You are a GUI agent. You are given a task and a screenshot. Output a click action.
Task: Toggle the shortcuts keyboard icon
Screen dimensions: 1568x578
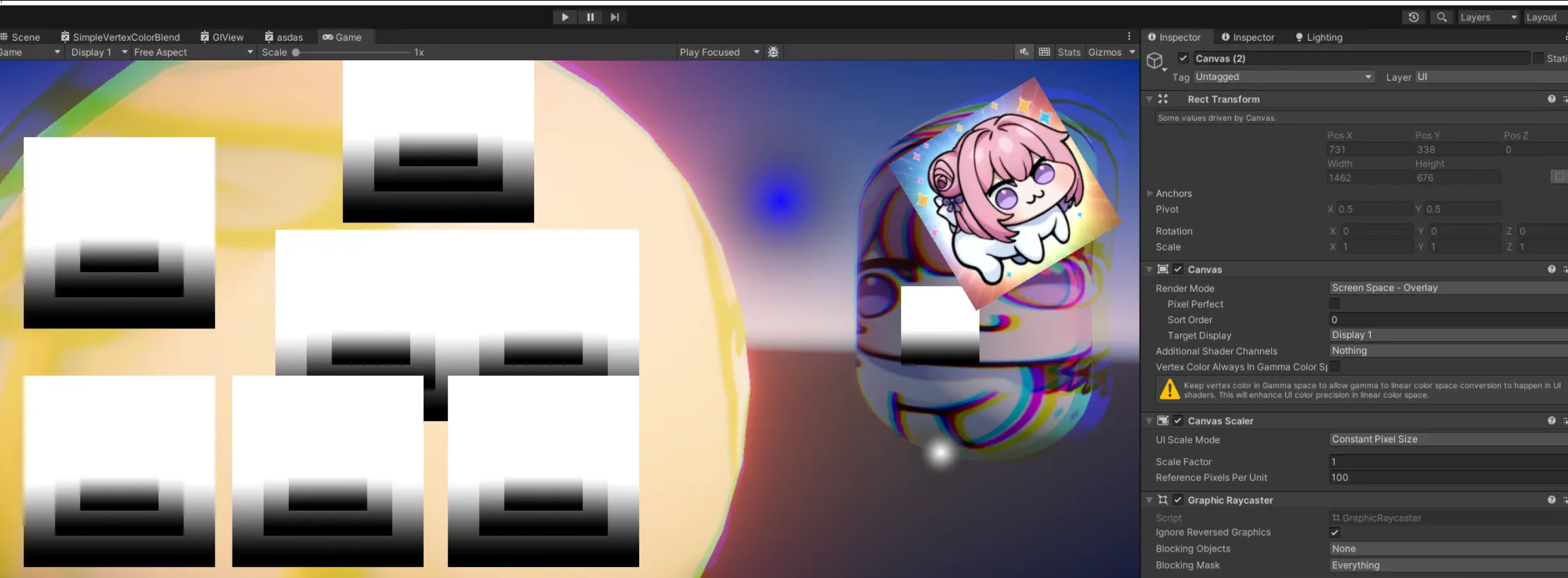(x=1045, y=52)
